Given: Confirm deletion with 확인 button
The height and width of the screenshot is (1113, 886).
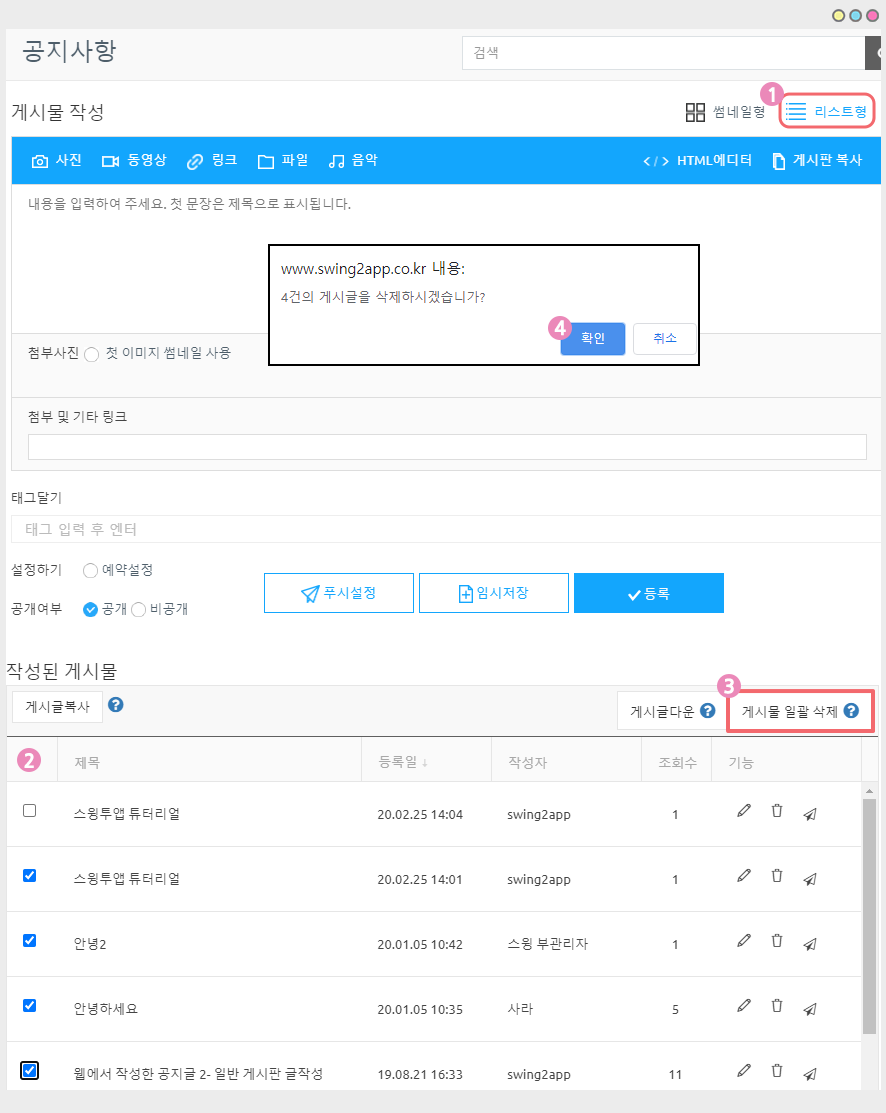Looking at the screenshot, I should (592, 339).
